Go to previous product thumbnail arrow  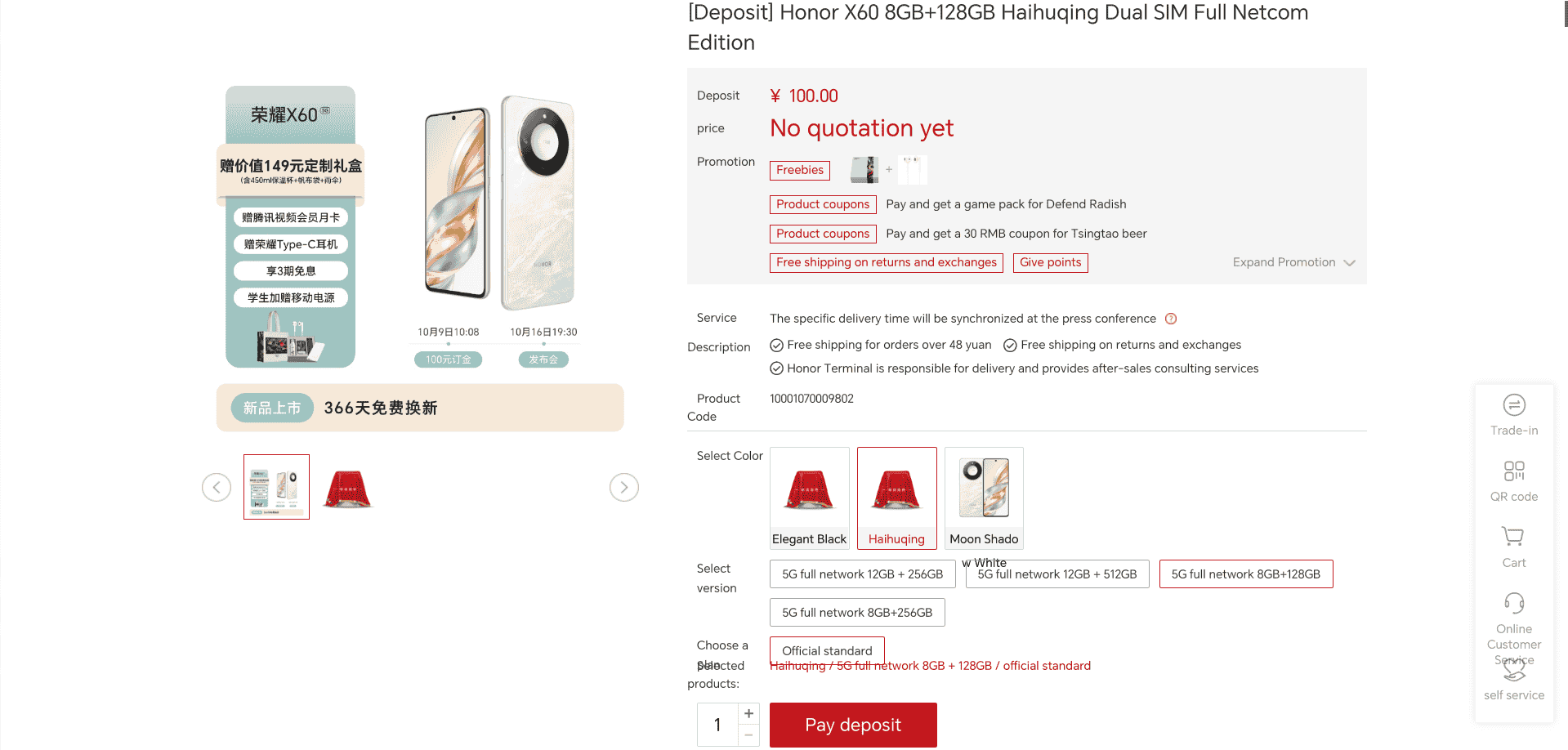point(217,488)
